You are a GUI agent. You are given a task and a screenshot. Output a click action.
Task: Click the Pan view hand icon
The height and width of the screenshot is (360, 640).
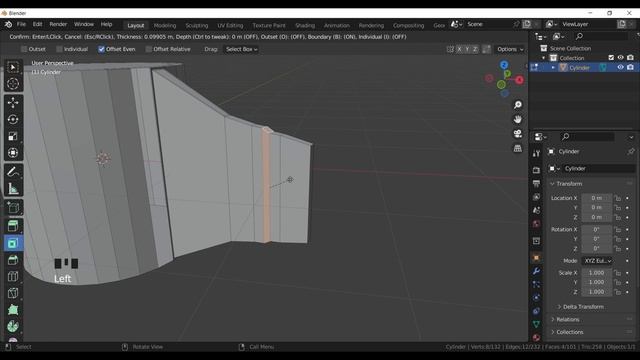point(518,119)
